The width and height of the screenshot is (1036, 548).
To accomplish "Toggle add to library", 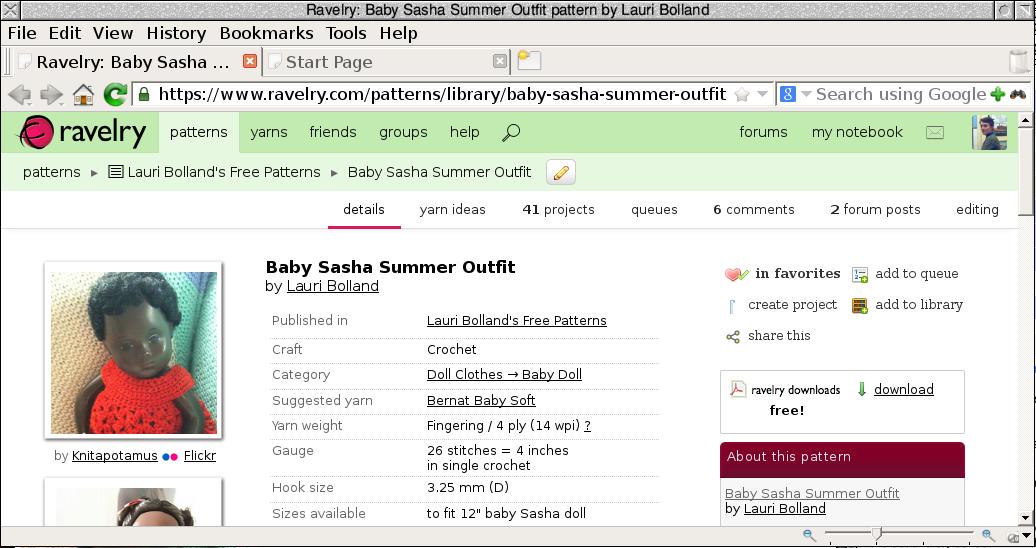I will pyautogui.click(x=859, y=306).
